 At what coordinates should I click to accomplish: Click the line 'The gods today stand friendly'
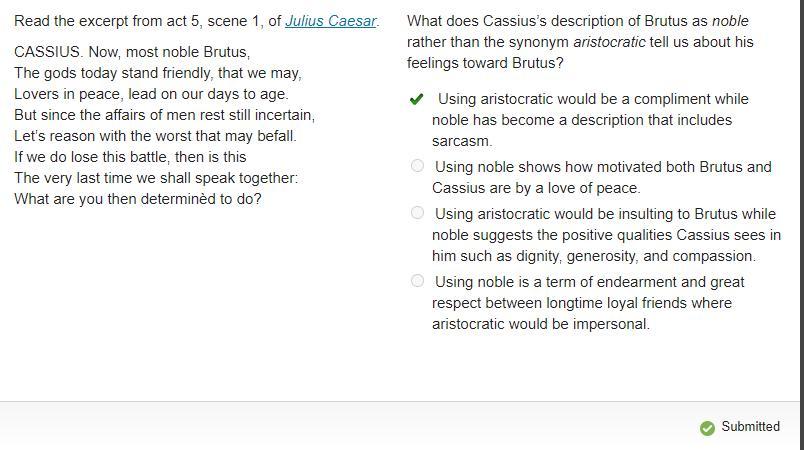tap(158, 73)
